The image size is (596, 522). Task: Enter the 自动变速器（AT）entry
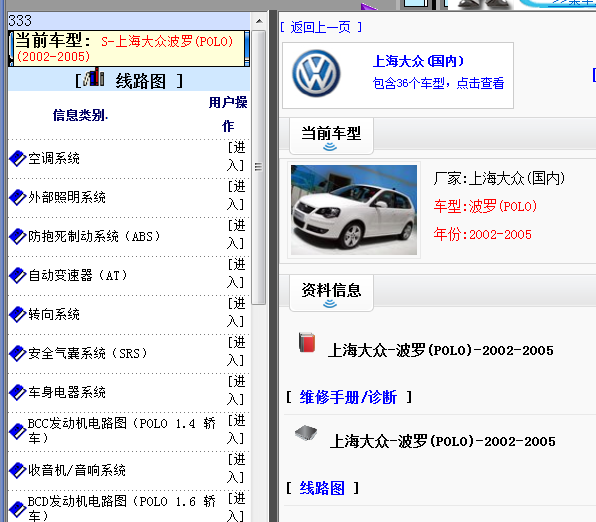coord(236,273)
